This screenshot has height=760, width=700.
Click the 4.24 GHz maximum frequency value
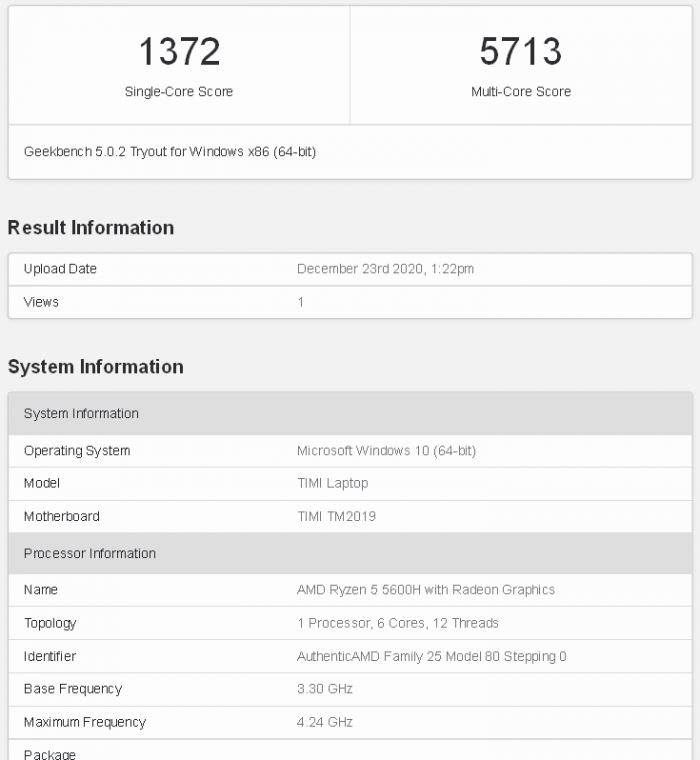point(325,722)
